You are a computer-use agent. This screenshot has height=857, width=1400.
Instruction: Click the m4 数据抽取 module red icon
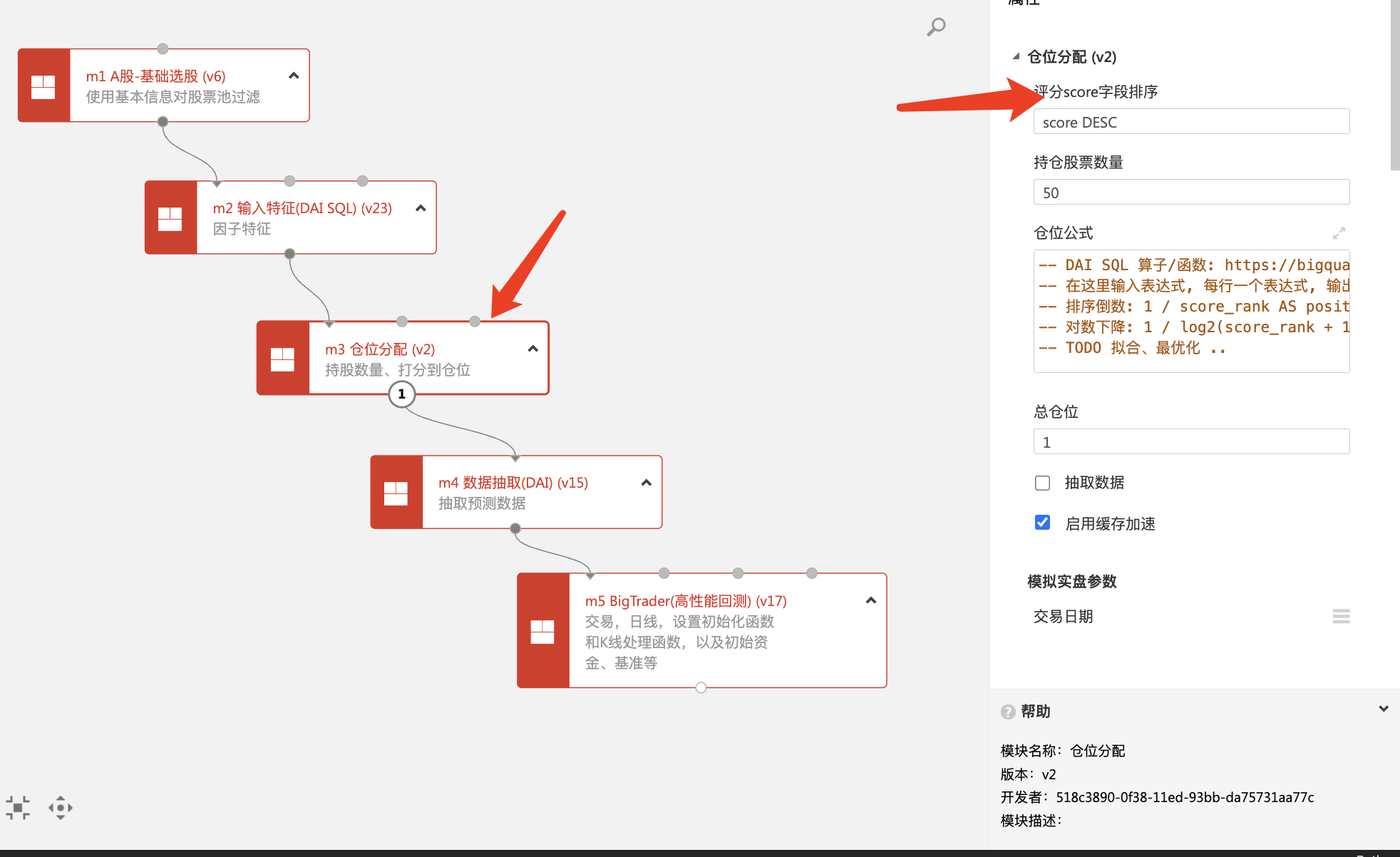click(x=396, y=493)
